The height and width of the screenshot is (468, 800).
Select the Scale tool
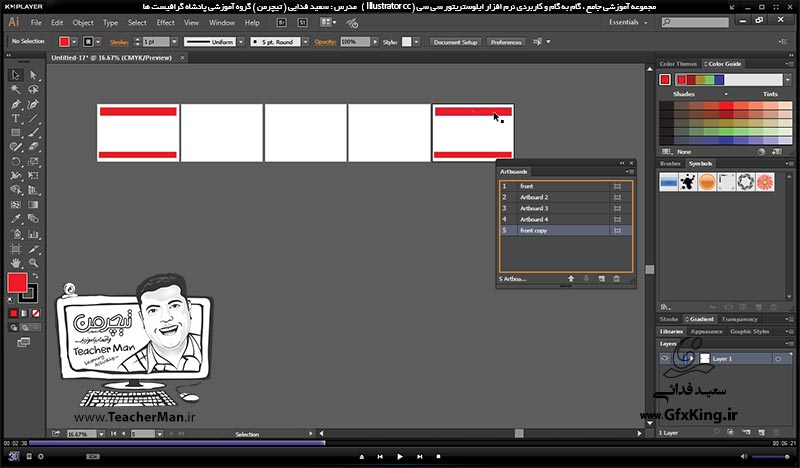(33, 161)
